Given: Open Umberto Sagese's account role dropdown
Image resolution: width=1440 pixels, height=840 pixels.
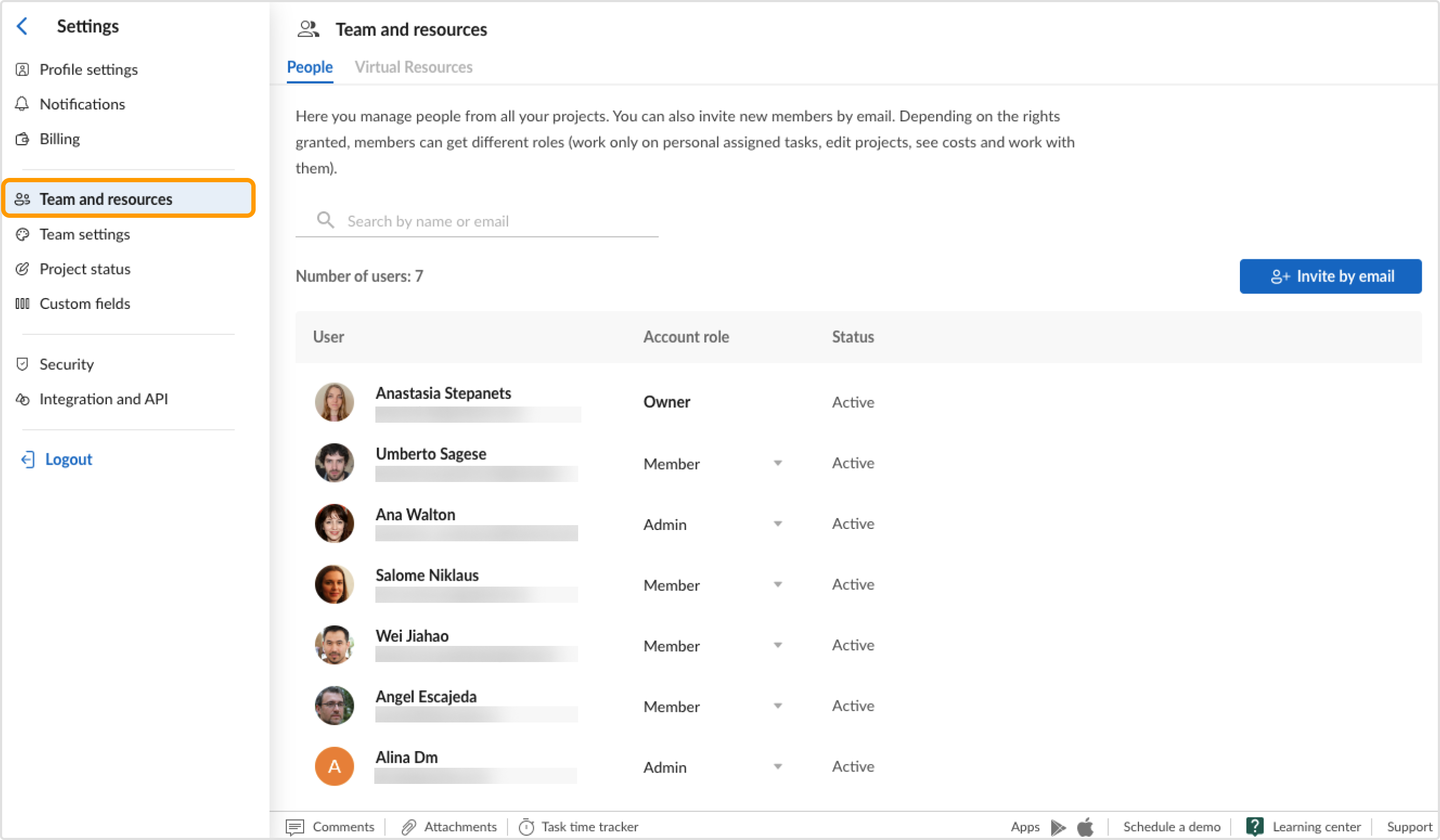Looking at the screenshot, I should click(778, 464).
